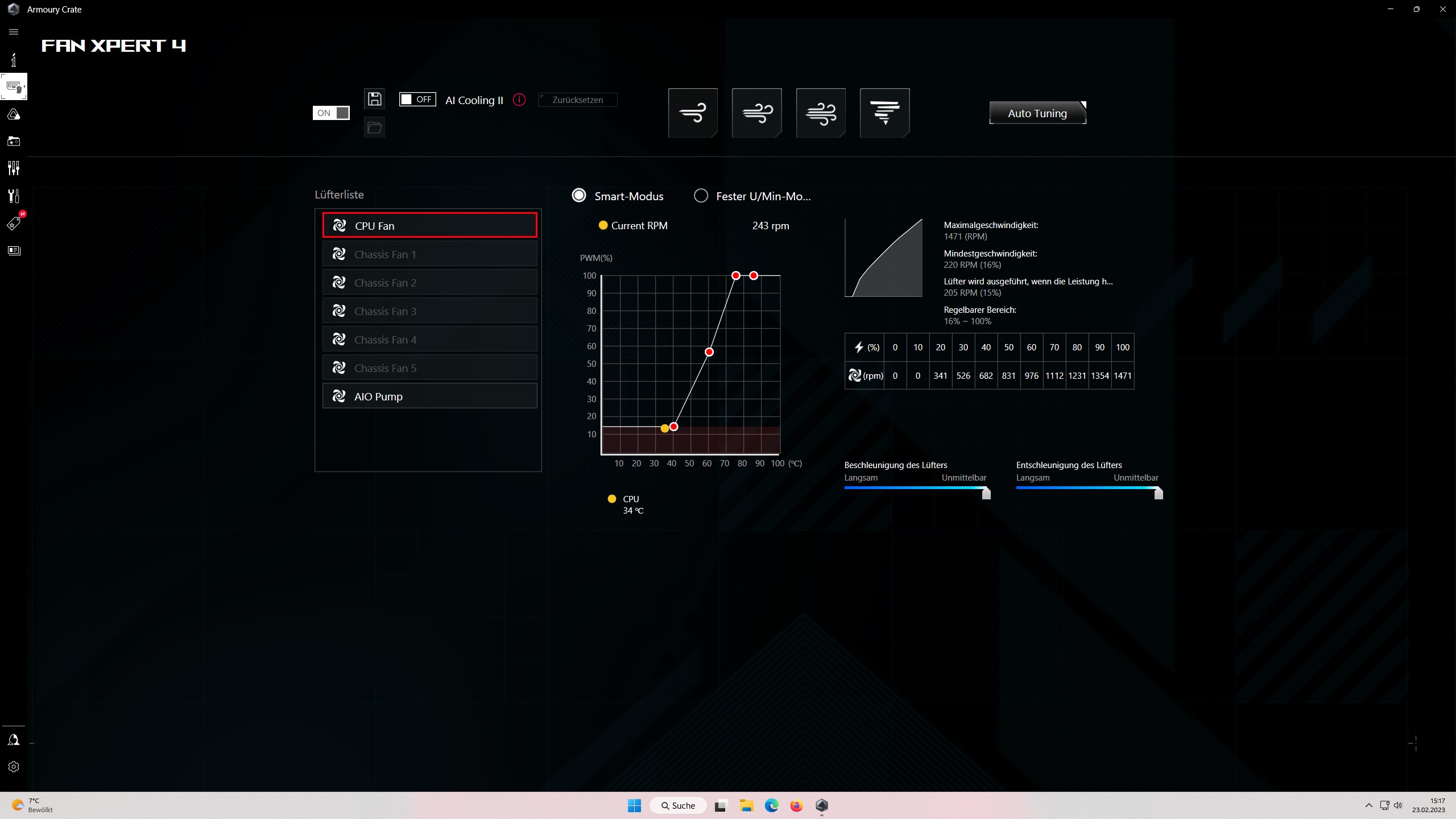Show hidden icons in system tray
Viewport: 1456px width, 819px height.
click(x=1368, y=805)
